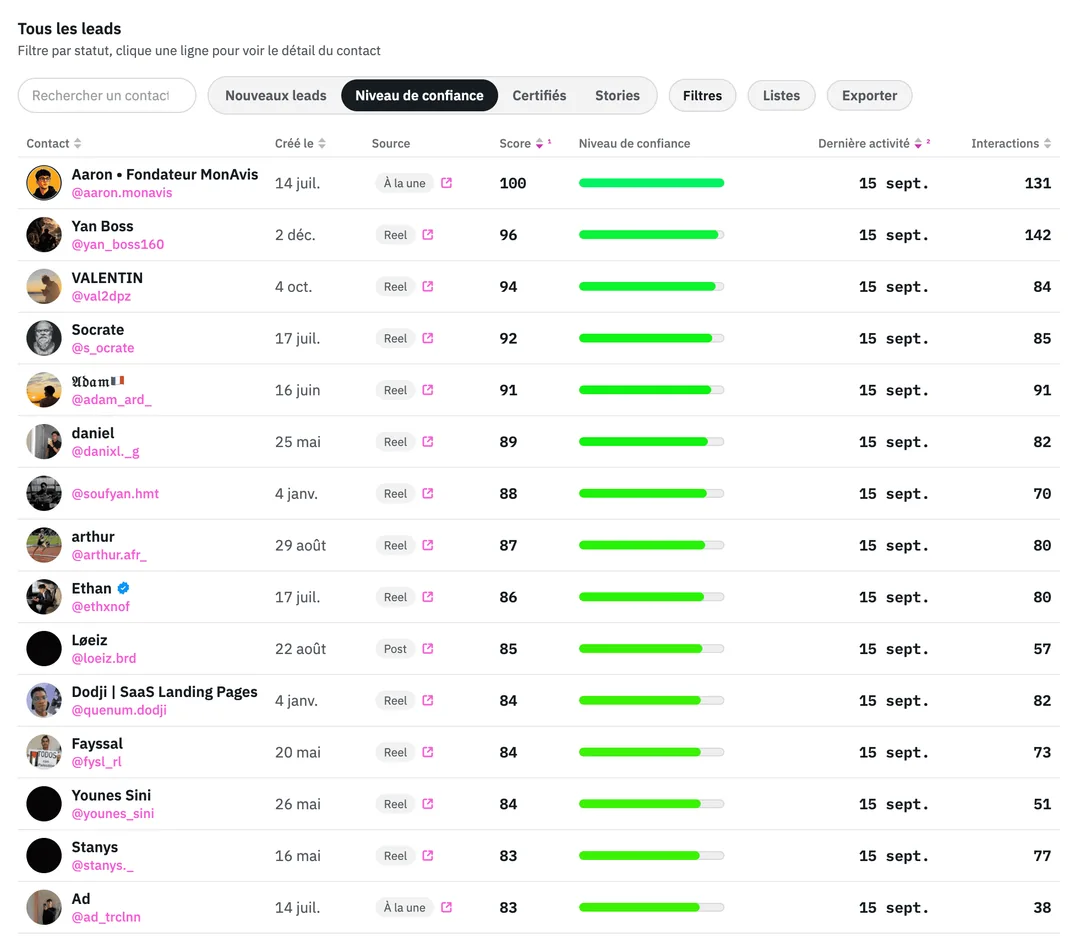Open external link icon for Dodji

coord(428,700)
